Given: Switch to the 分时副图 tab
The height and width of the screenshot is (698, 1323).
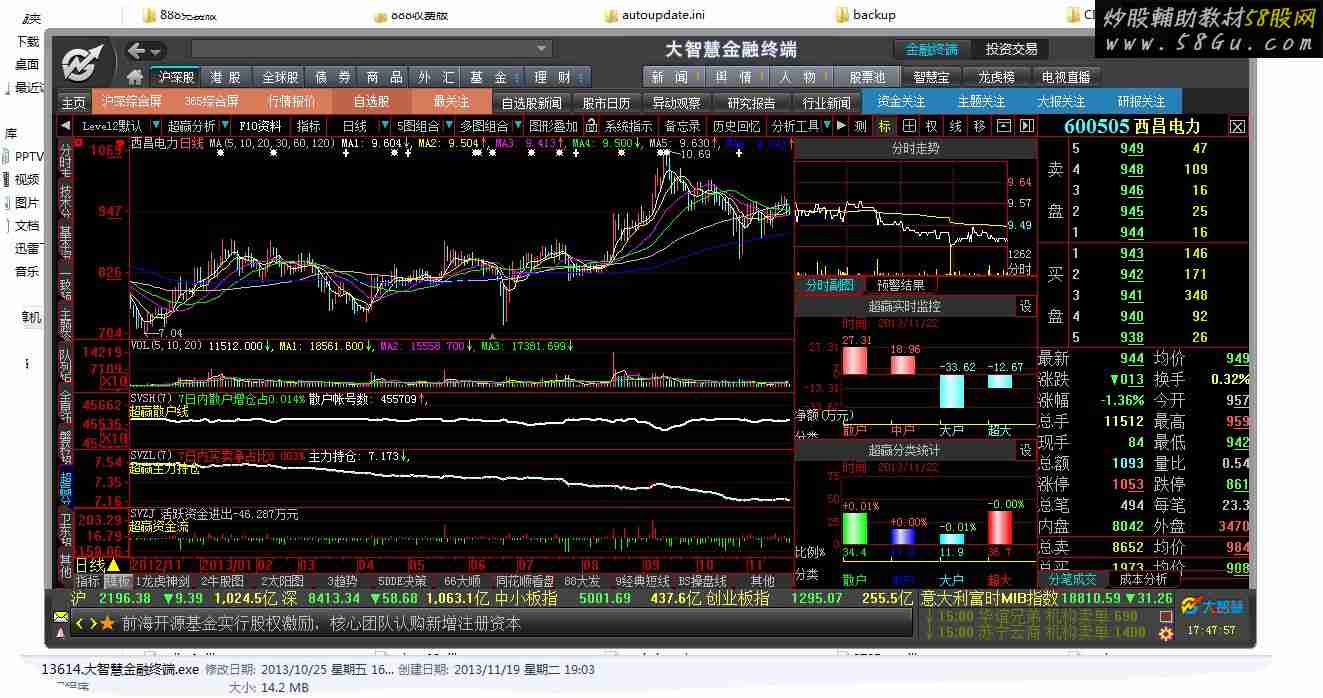Looking at the screenshot, I should [x=830, y=285].
